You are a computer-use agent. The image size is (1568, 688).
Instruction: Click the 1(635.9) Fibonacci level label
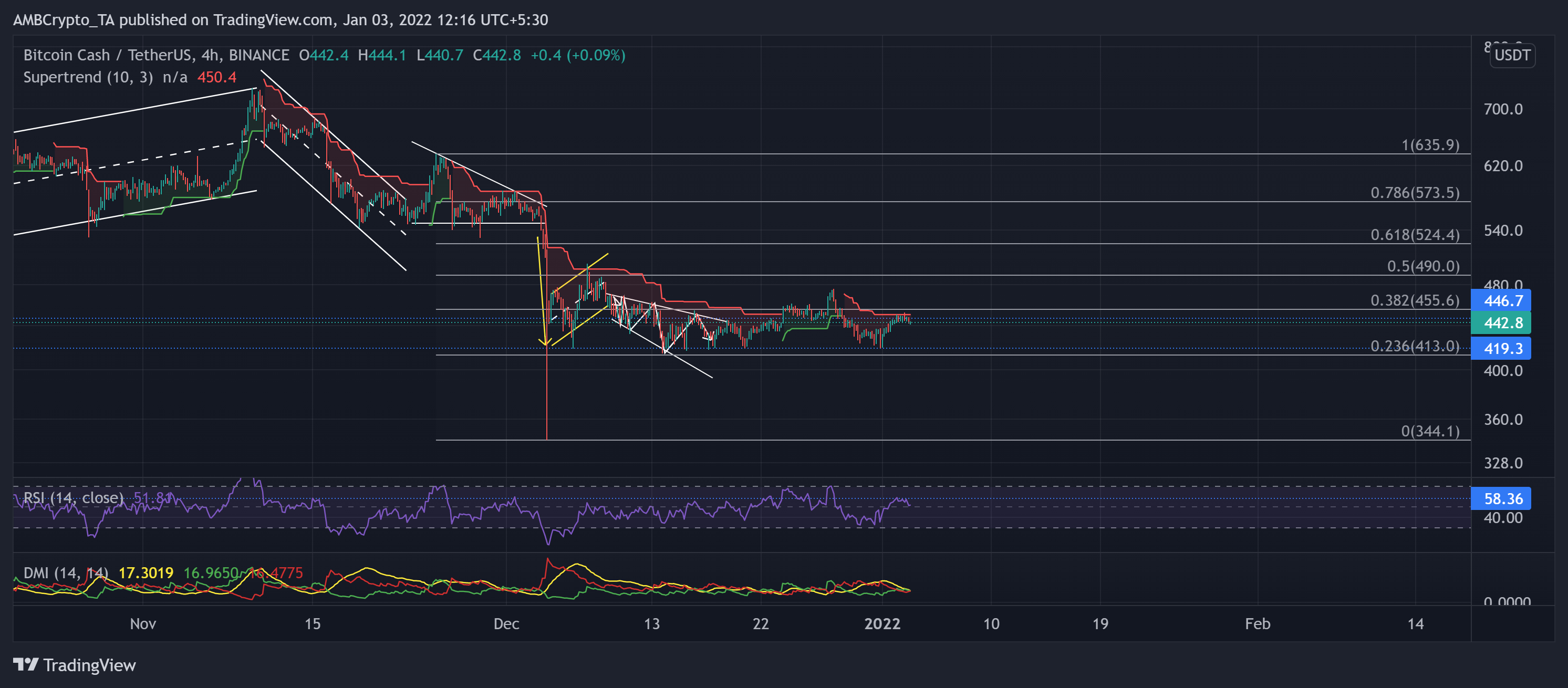pos(1430,145)
